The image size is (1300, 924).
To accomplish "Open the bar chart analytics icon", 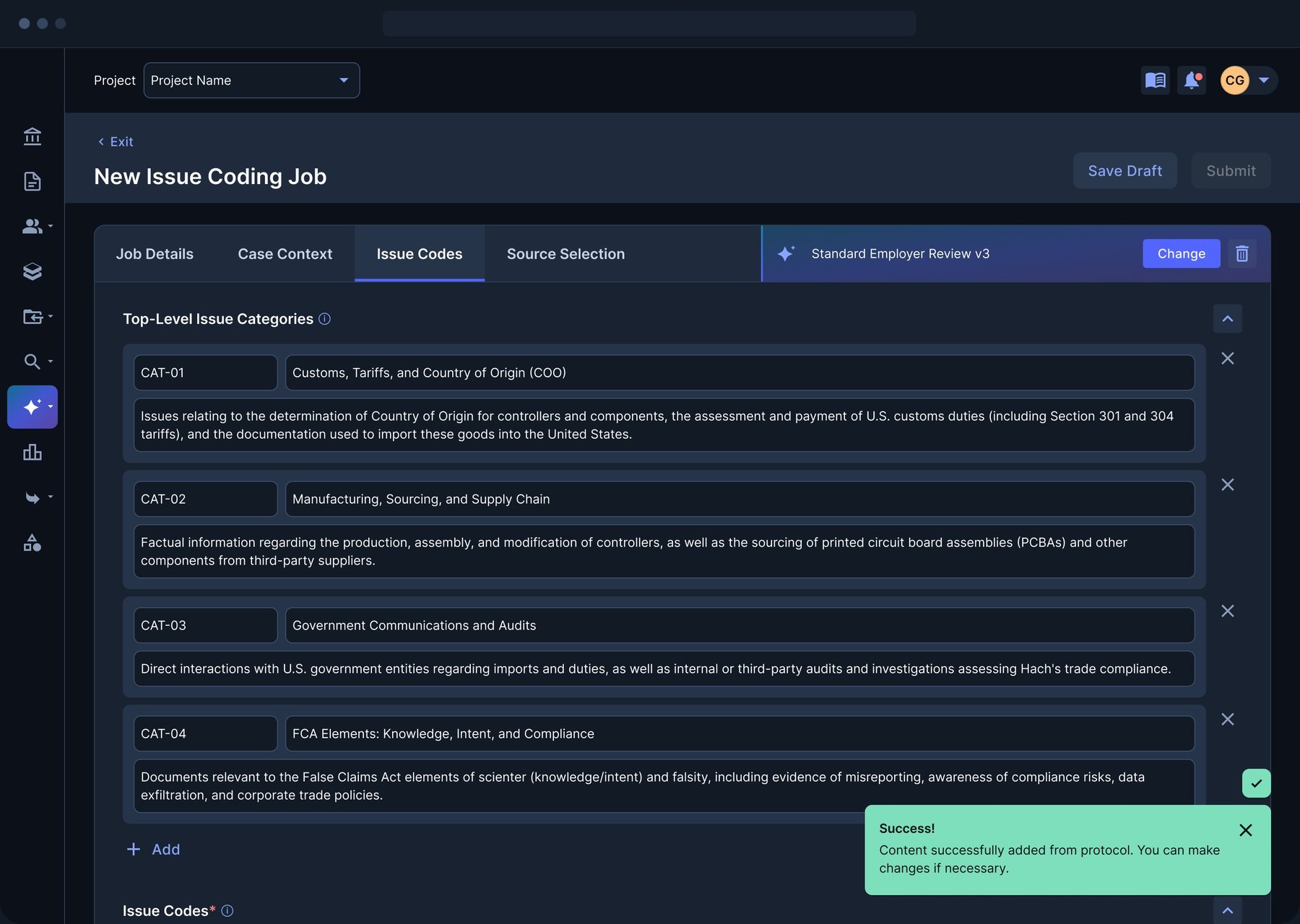I will [x=32, y=452].
